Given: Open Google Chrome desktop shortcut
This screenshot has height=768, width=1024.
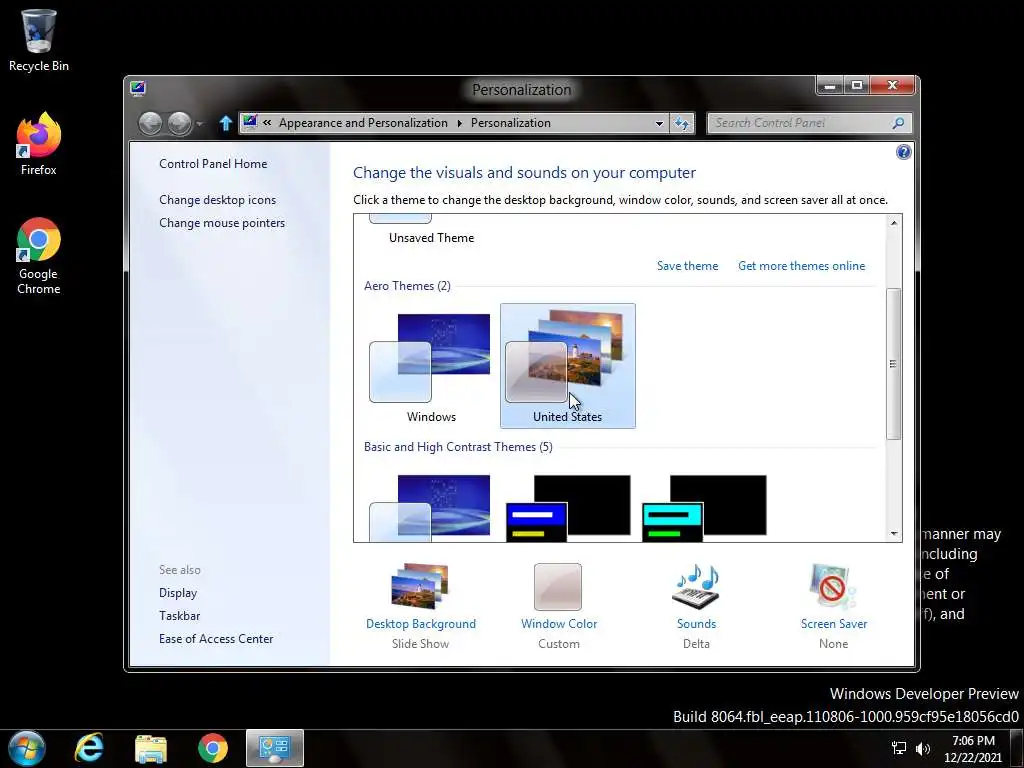Looking at the screenshot, I should click(39, 256).
